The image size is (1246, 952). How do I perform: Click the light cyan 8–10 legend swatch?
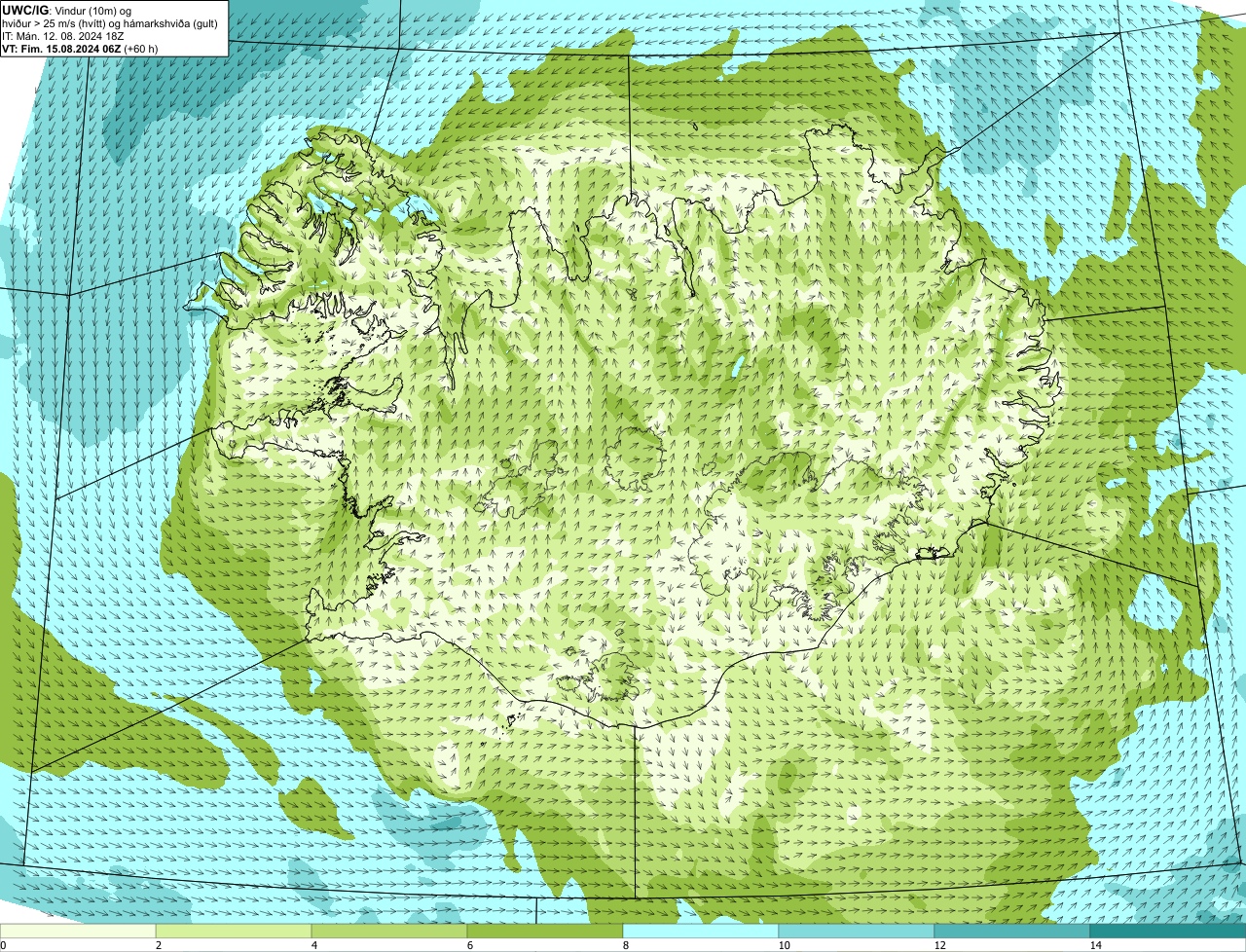tap(701, 931)
